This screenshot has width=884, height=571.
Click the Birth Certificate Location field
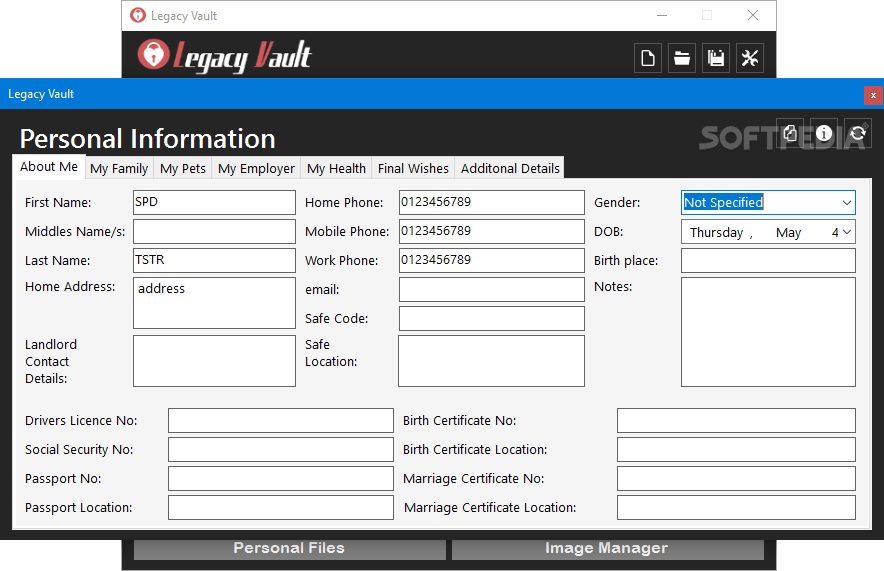click(736, 450)
